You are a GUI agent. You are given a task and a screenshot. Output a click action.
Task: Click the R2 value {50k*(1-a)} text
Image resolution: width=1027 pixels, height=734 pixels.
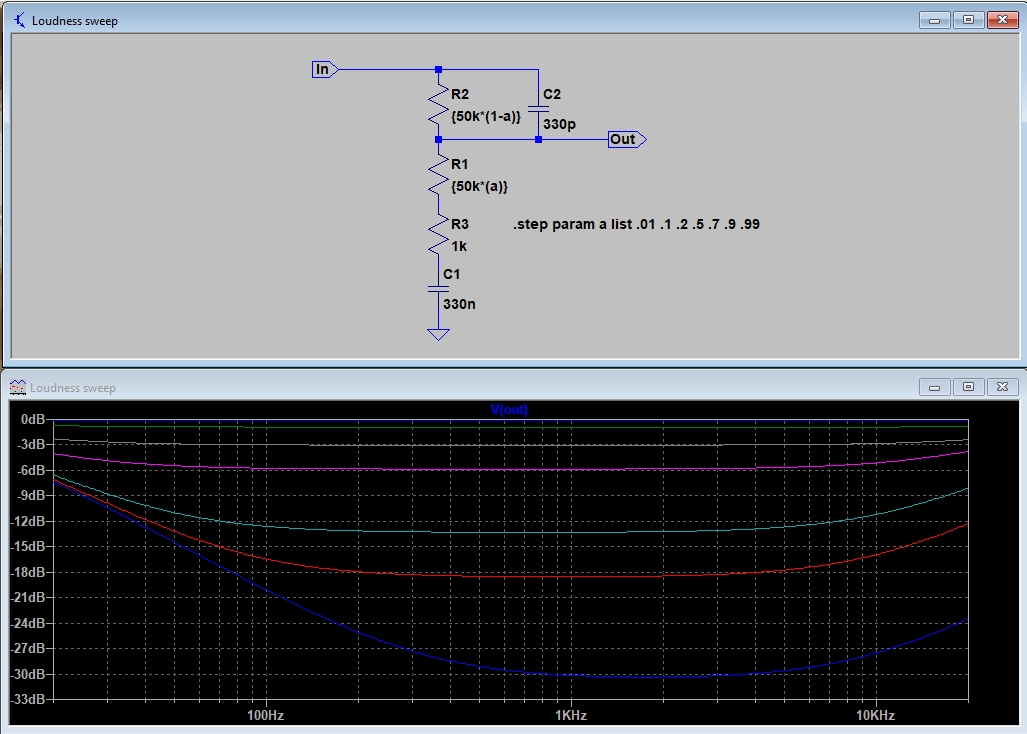(486, 117)
